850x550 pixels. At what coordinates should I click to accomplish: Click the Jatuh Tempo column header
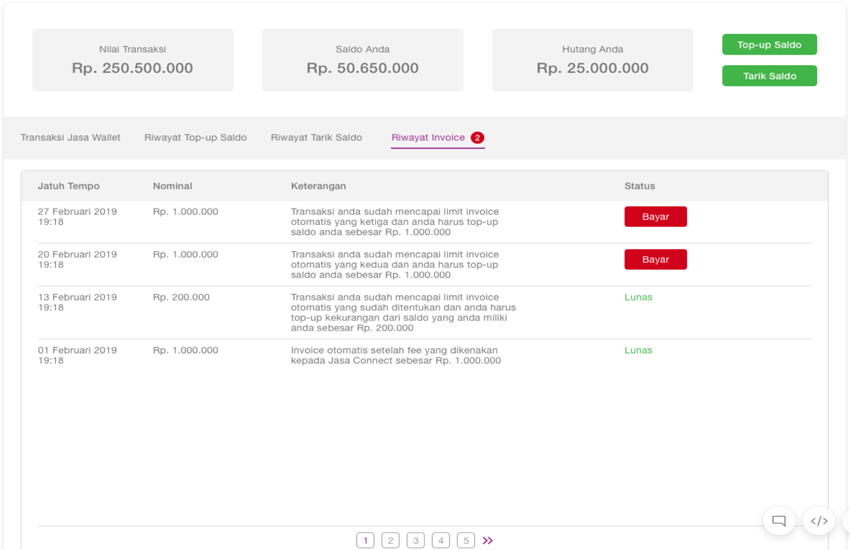point(69,186)
